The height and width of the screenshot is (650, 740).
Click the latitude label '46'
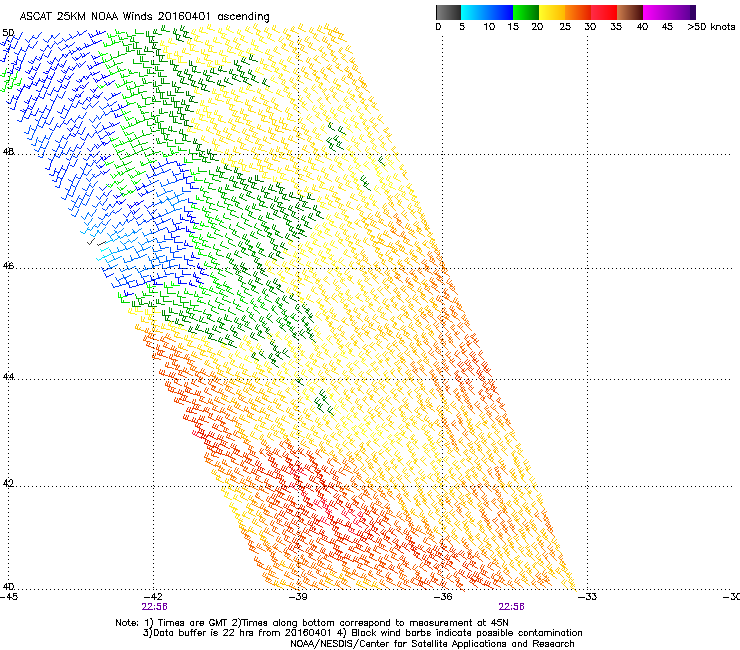click(8, 266)
